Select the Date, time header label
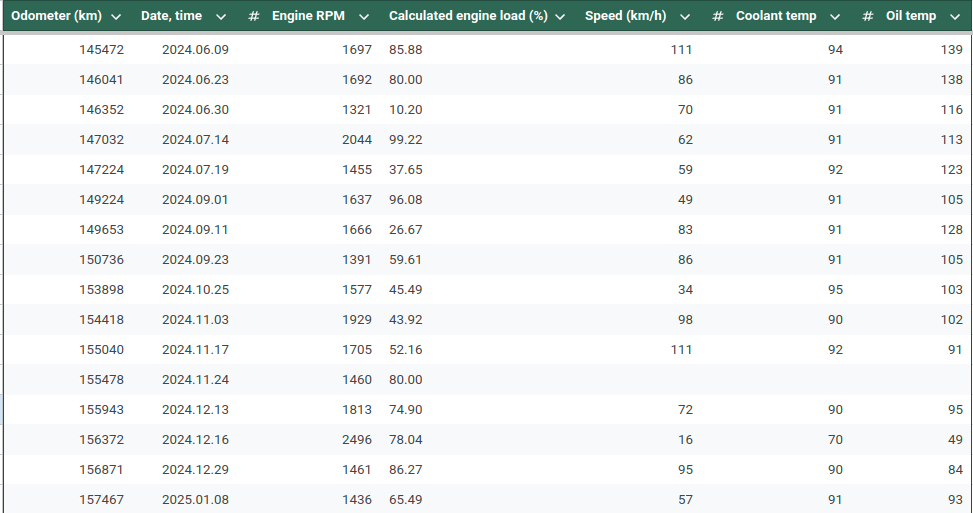 coord(171,16)
